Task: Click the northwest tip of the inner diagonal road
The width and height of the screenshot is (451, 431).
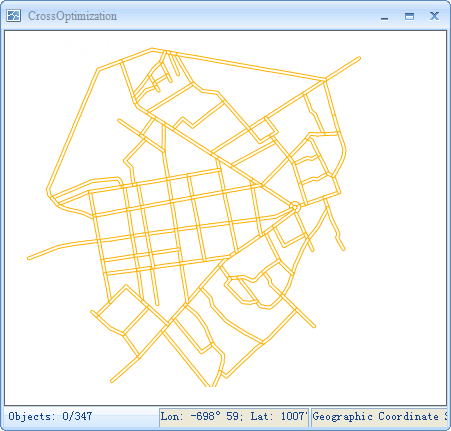Action: click(119, 120)
